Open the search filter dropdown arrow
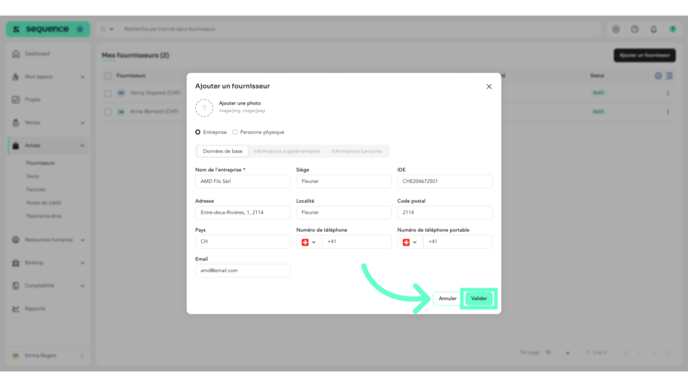This screenshot has height=387, width=688. (x=111, y=29)
